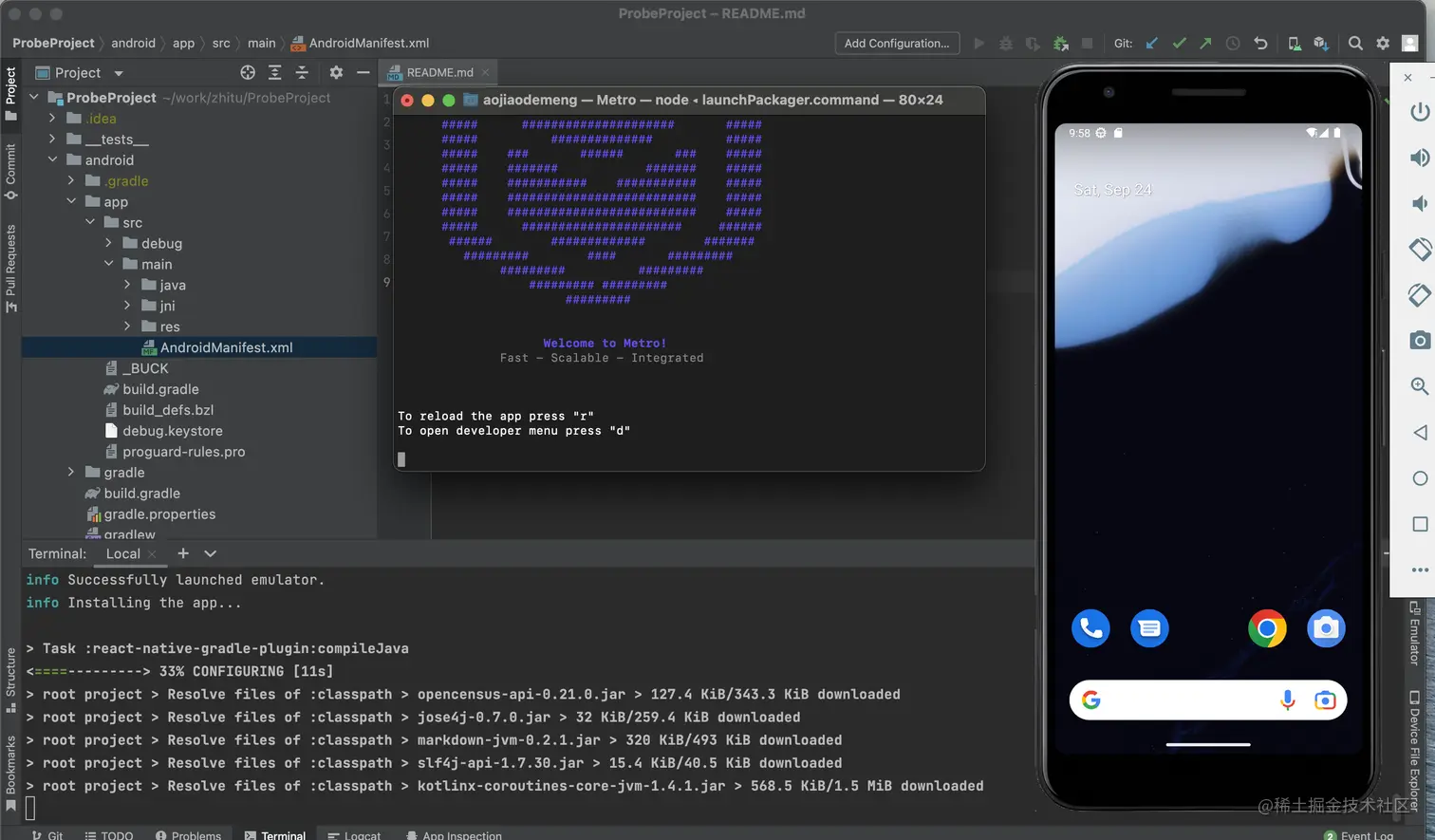Open Project view type dropdown
Image resolution: width=1435 pixels, height=840 pixels.
coord(119,73)
